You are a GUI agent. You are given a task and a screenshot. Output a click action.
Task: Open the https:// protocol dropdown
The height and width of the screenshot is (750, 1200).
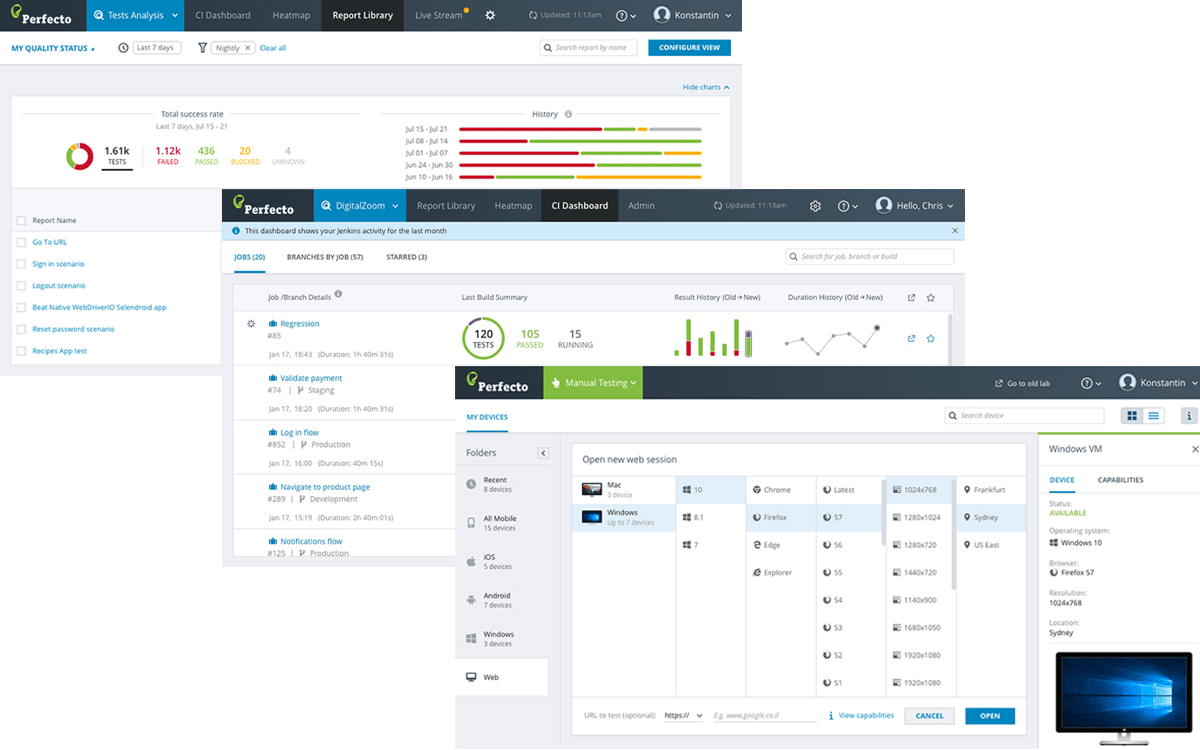point(684,716)
